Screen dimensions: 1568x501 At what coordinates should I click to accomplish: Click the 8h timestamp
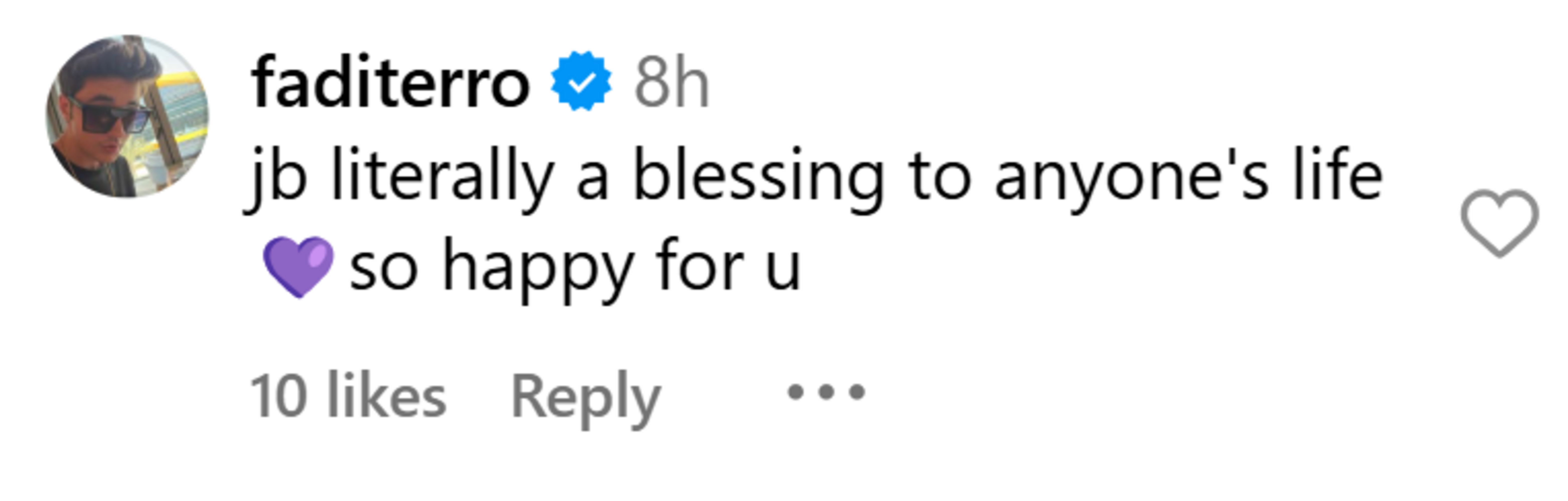pyautogui.click(x=671, y=83)
